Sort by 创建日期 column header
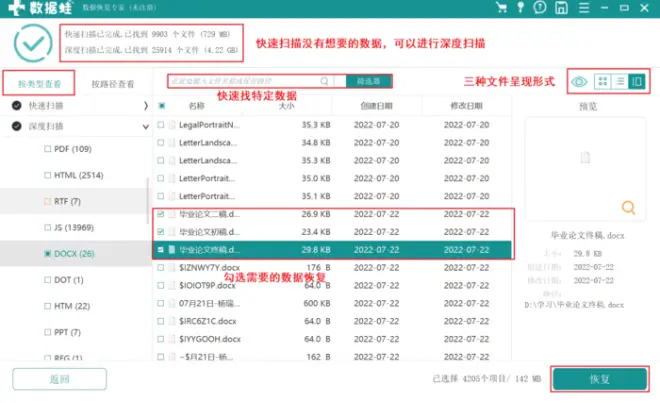Screen dimensions: 660x403 pos(377,106)
